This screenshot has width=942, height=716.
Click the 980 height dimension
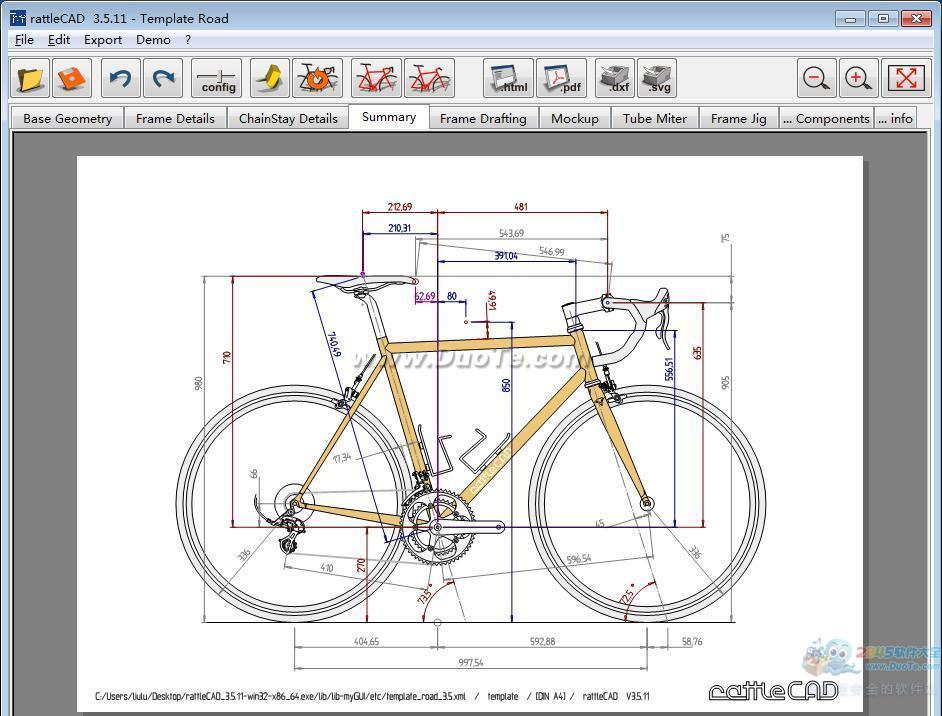tap(198, 383)
